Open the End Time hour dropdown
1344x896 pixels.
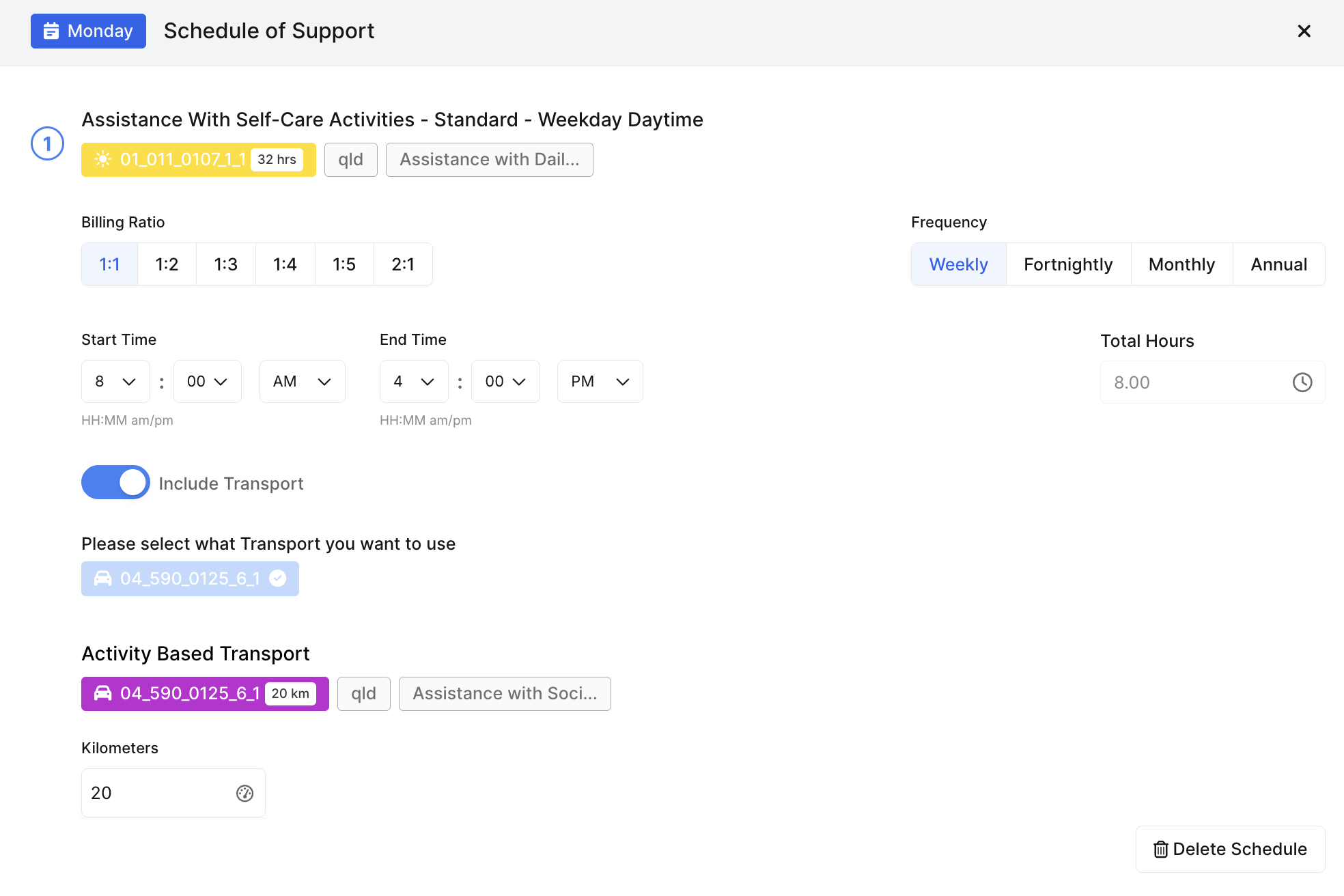(414, 381)
